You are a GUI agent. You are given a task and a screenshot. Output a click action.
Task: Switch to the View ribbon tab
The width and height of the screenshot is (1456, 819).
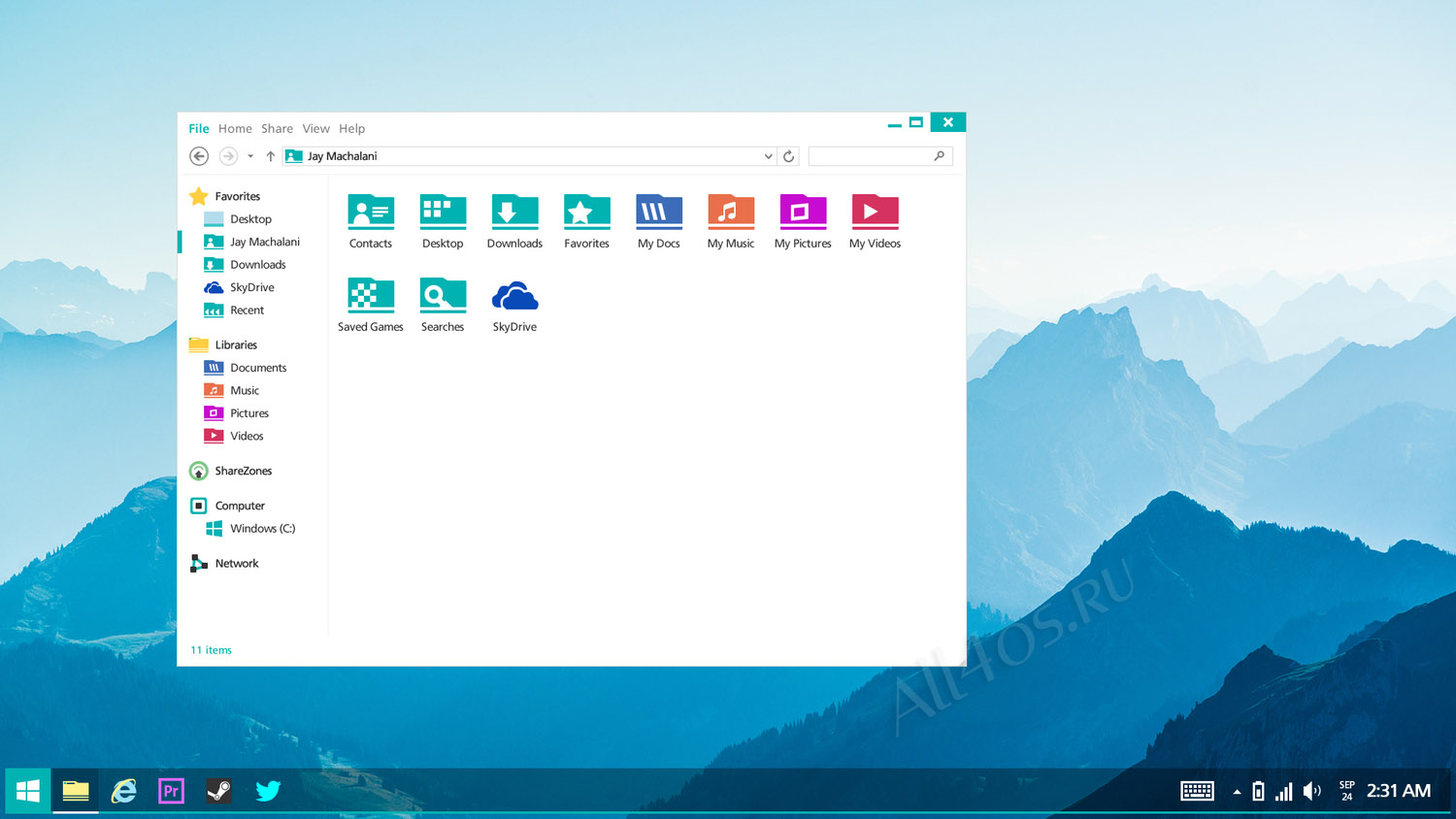pos(315,128)
